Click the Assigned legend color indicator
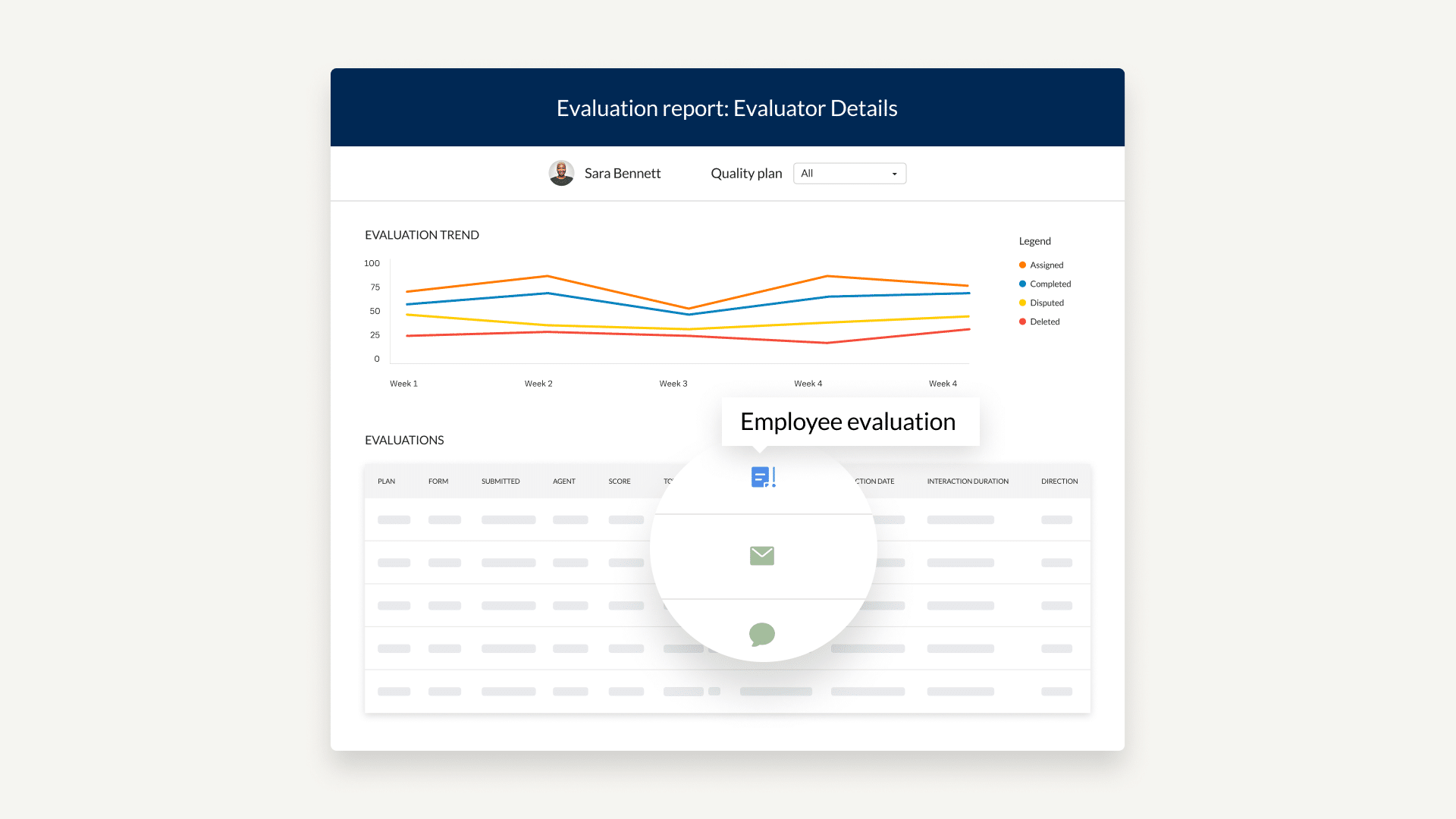This screenshot has width=1456, height=819. (1022, 265)
